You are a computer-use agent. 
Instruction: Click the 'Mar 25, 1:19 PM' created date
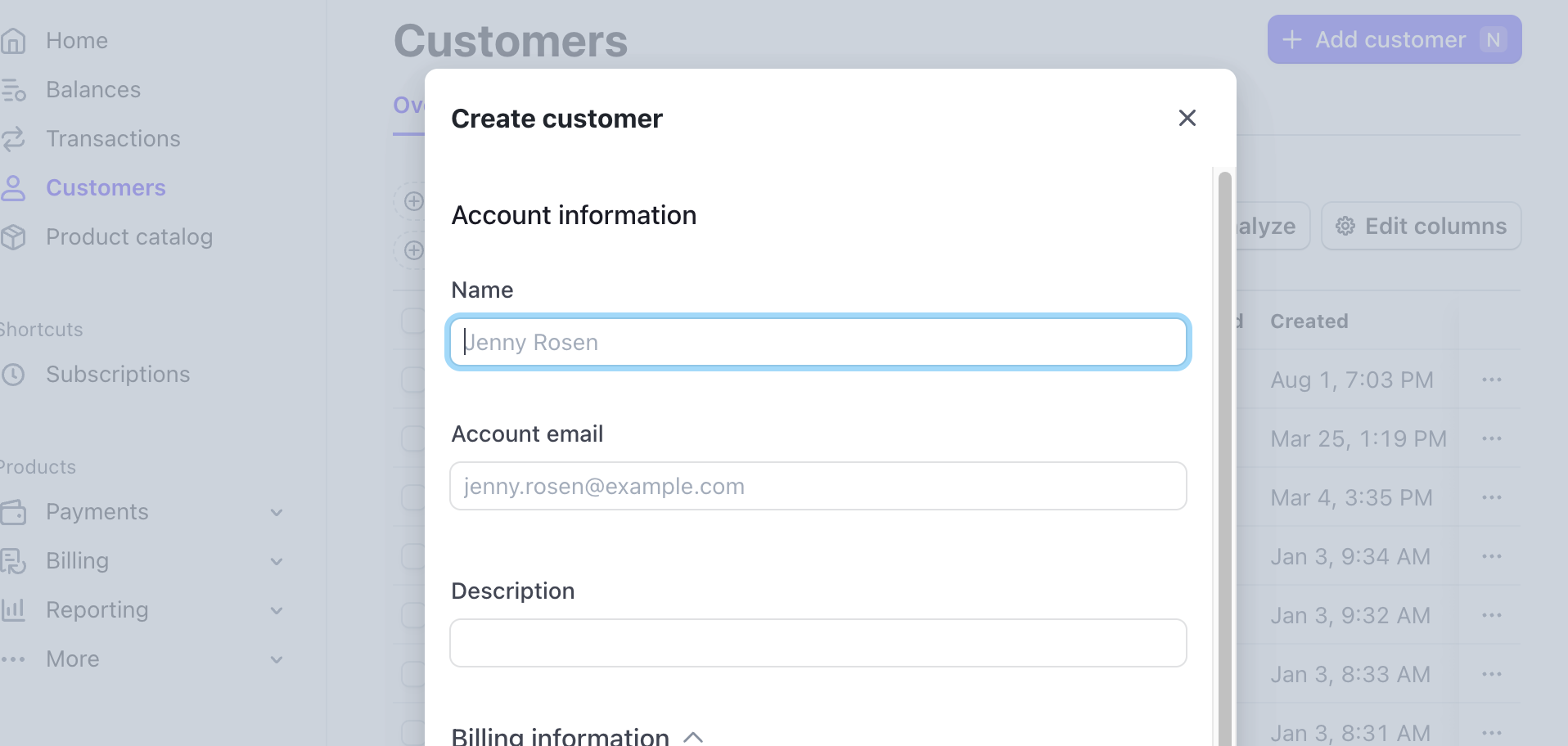[1358, 438]
